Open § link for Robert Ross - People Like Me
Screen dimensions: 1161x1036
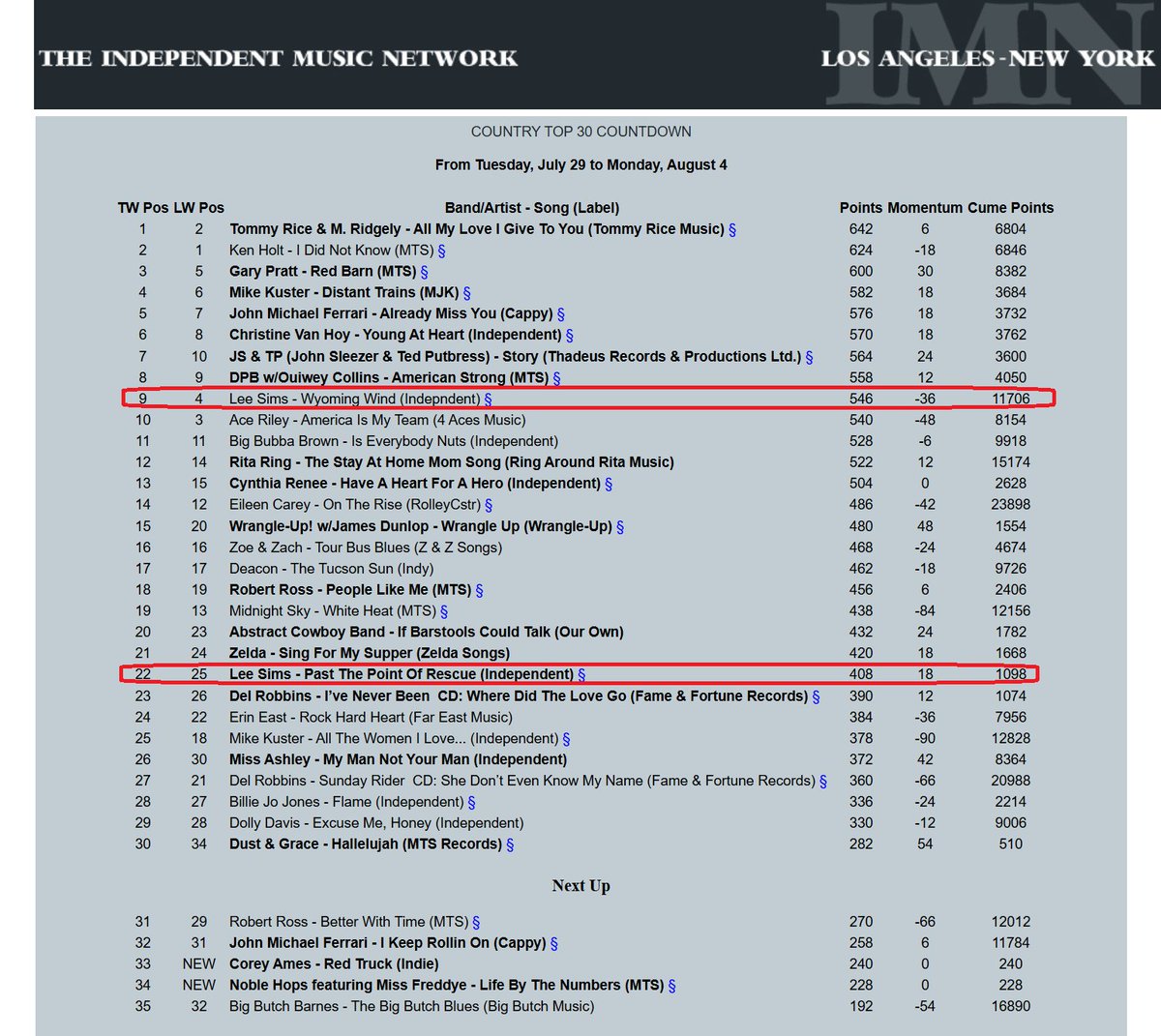[480, 590]
